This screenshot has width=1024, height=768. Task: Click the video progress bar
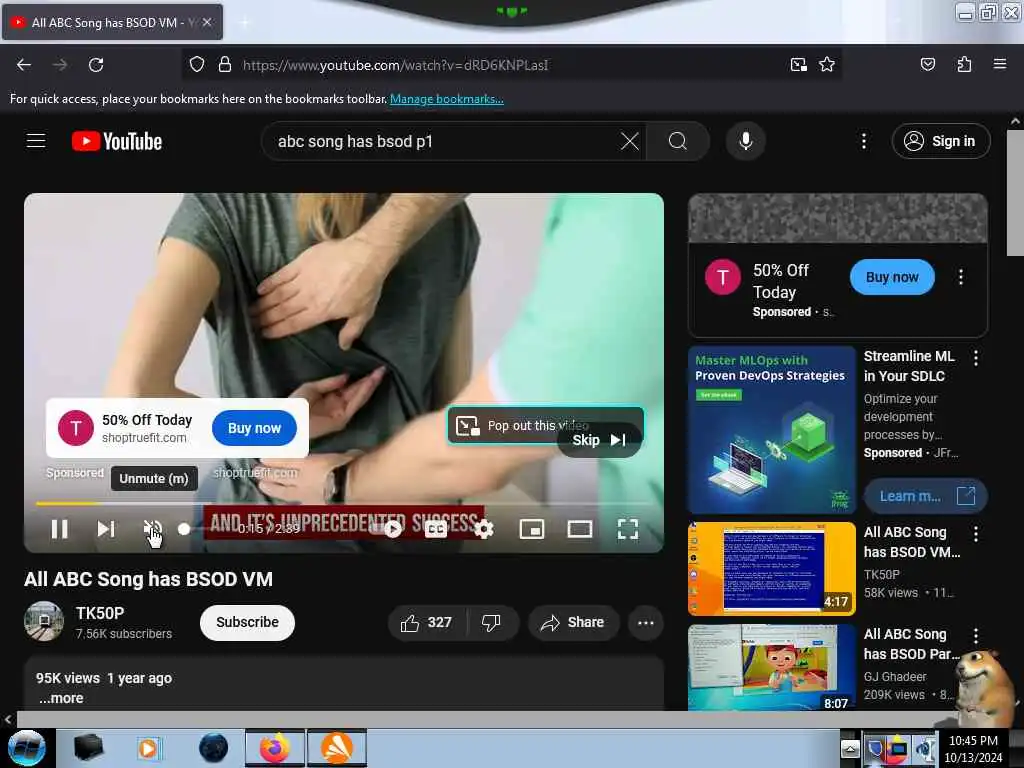[x=344, y=504]
